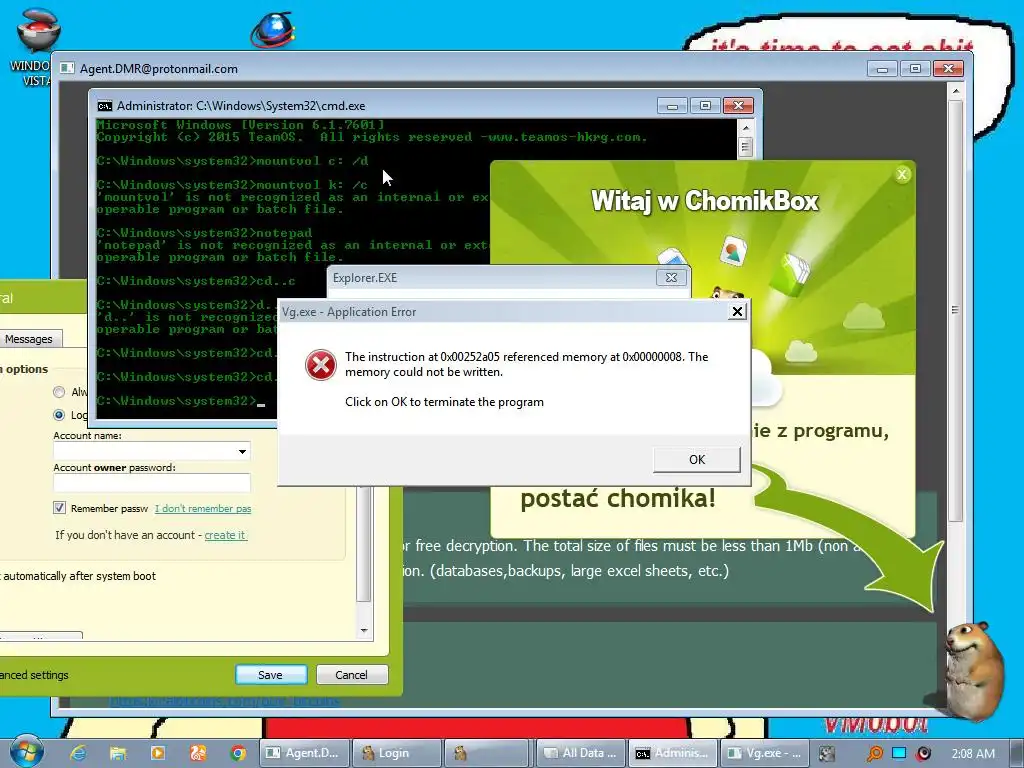Click the clock showing 2:08 AM
Screen dimensions: 1024x768
[x=973, y=754]
